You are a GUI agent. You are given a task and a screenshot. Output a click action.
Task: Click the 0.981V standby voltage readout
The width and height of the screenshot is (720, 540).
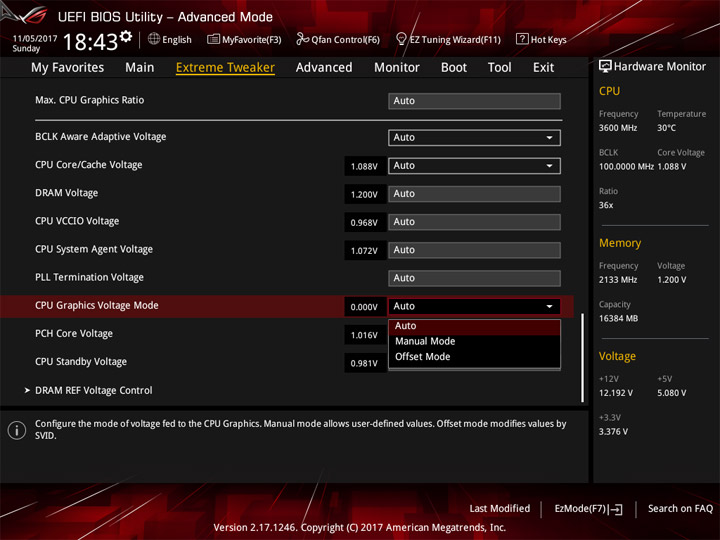click(365, 363)
